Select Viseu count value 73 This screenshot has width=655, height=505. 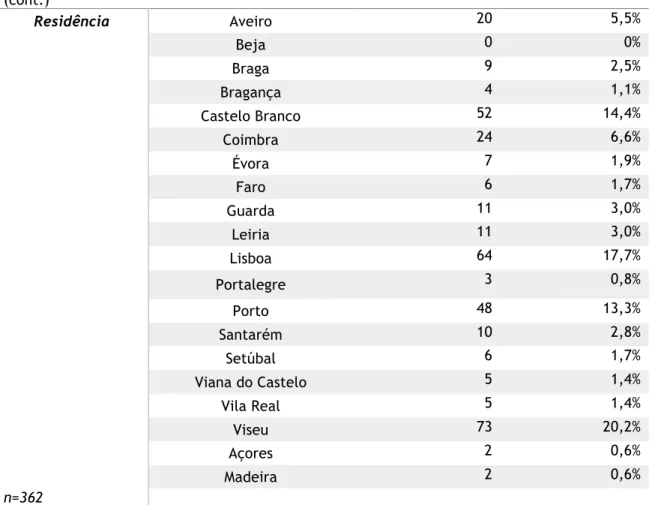(x=485, y=426)
